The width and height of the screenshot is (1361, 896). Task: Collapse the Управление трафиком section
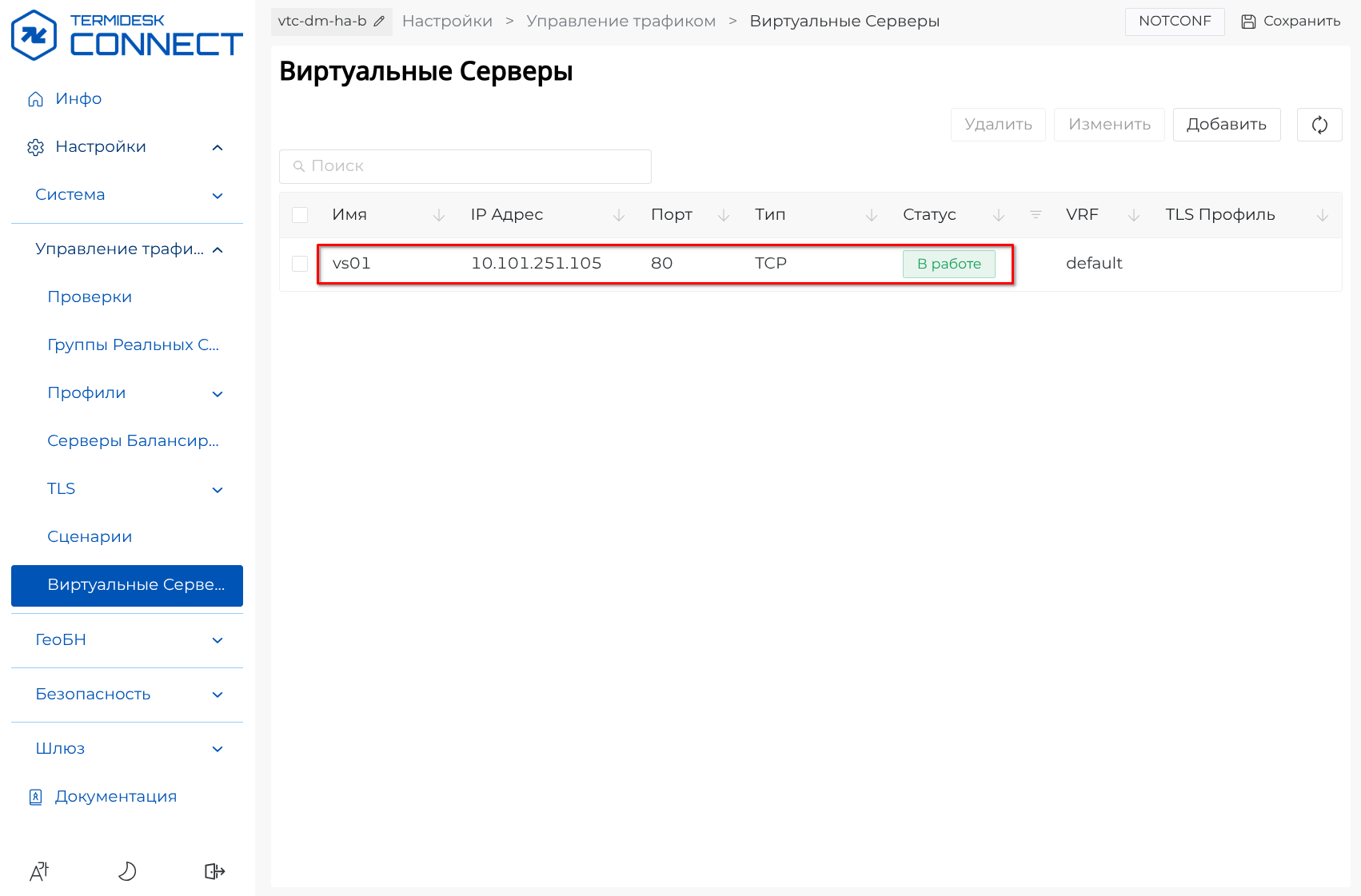217,249
